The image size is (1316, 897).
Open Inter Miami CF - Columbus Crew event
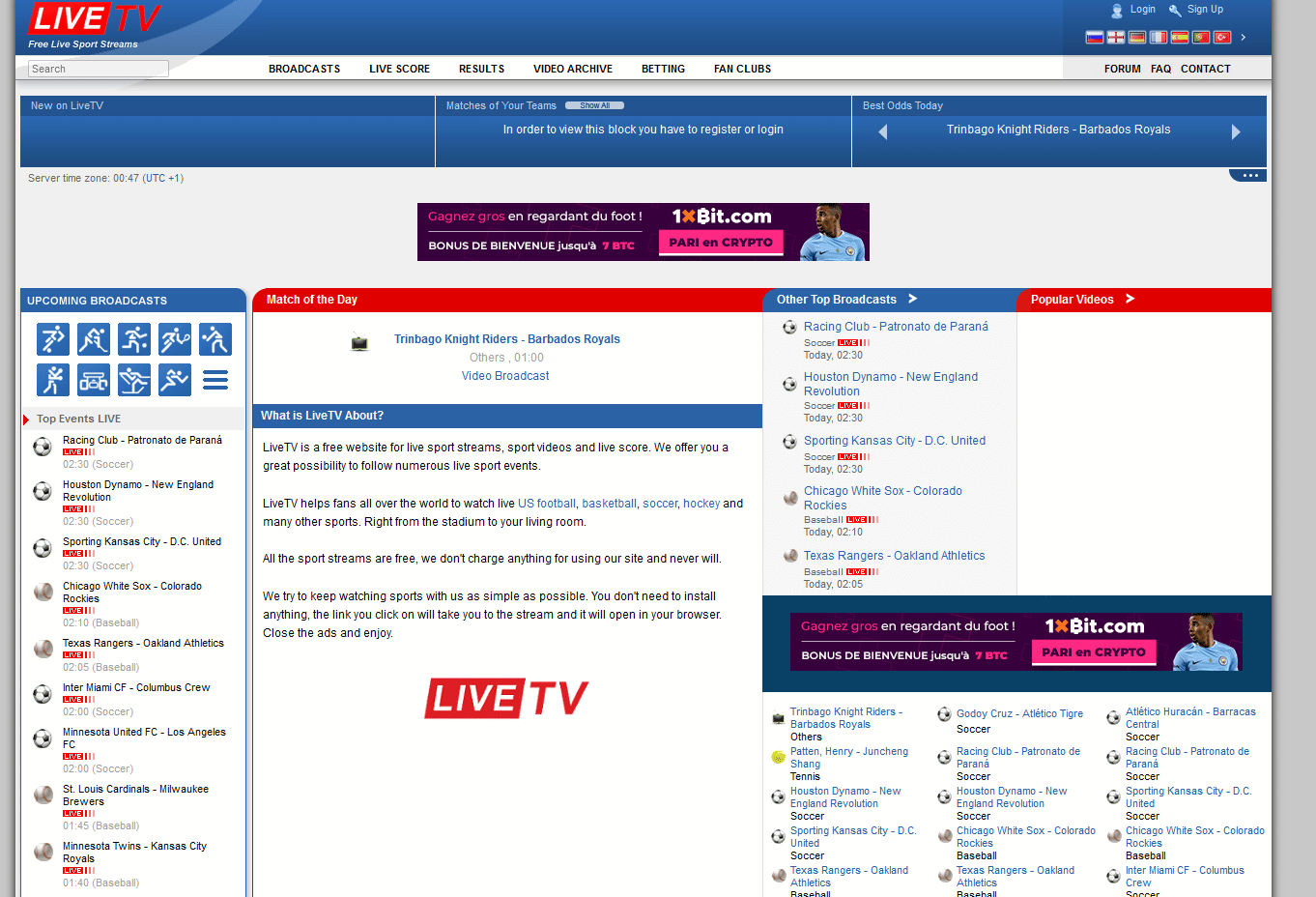(136, 687)
